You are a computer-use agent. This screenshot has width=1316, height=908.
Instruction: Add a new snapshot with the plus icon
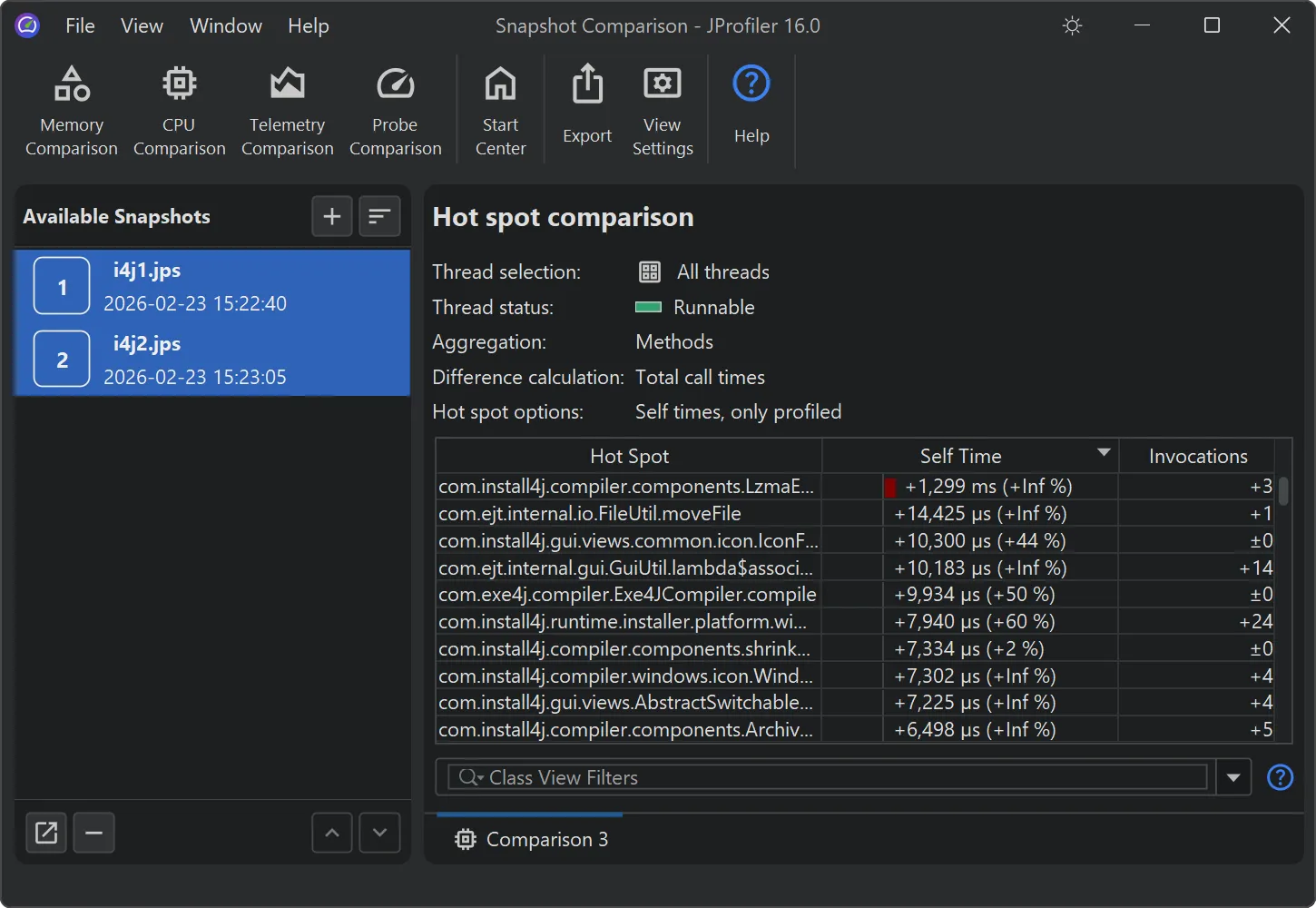(331, 216)
